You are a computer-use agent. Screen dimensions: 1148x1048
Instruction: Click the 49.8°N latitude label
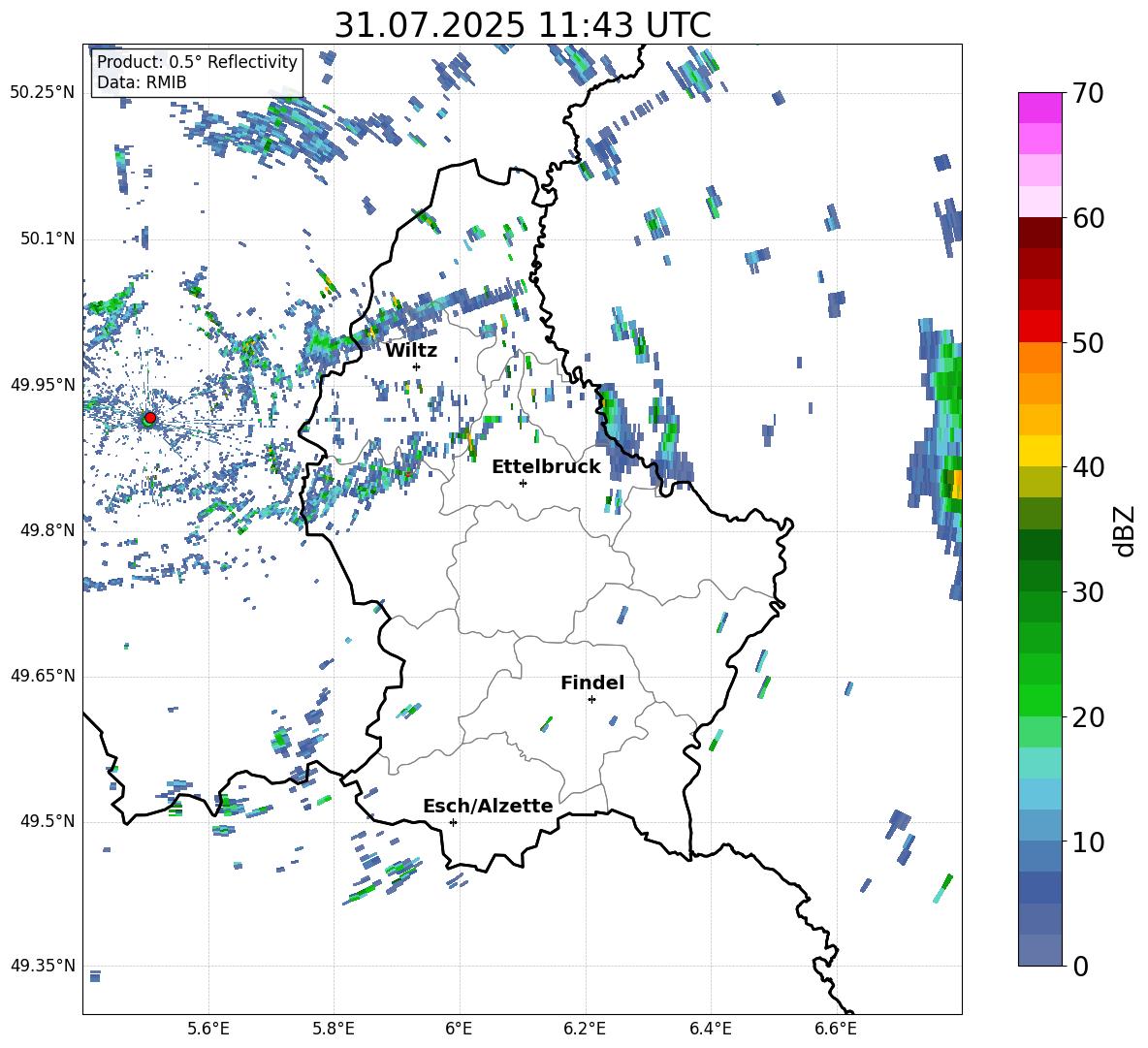coord(47,530)
